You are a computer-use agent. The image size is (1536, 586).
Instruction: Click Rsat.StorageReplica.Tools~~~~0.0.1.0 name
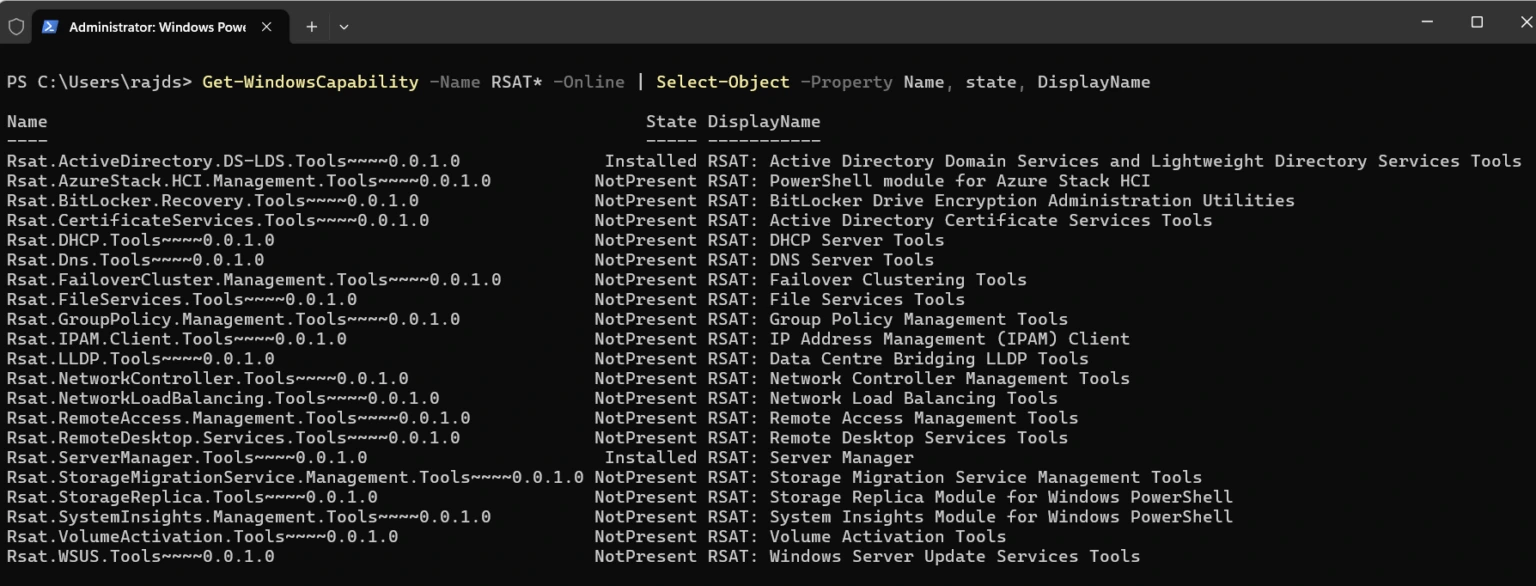pos(192,497)
